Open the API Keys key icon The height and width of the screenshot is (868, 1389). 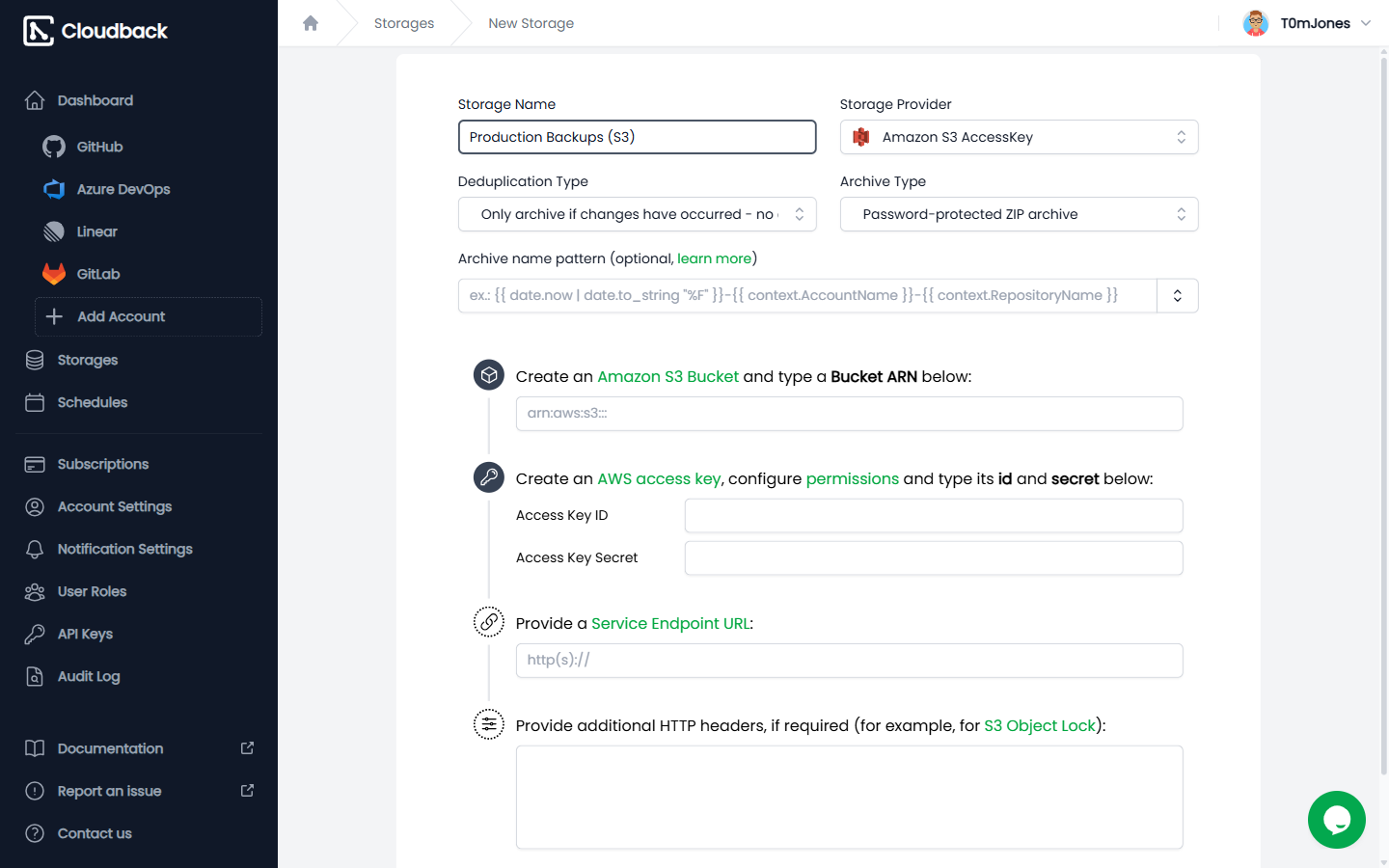pyautogui.click(x=35, y=634)
